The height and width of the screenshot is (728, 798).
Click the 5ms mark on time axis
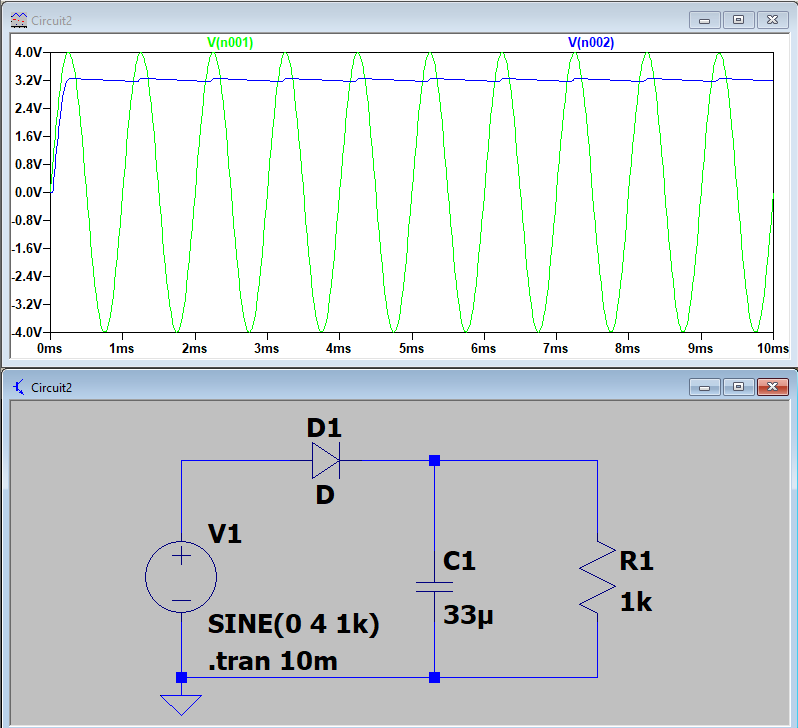(x=411, y=348)
